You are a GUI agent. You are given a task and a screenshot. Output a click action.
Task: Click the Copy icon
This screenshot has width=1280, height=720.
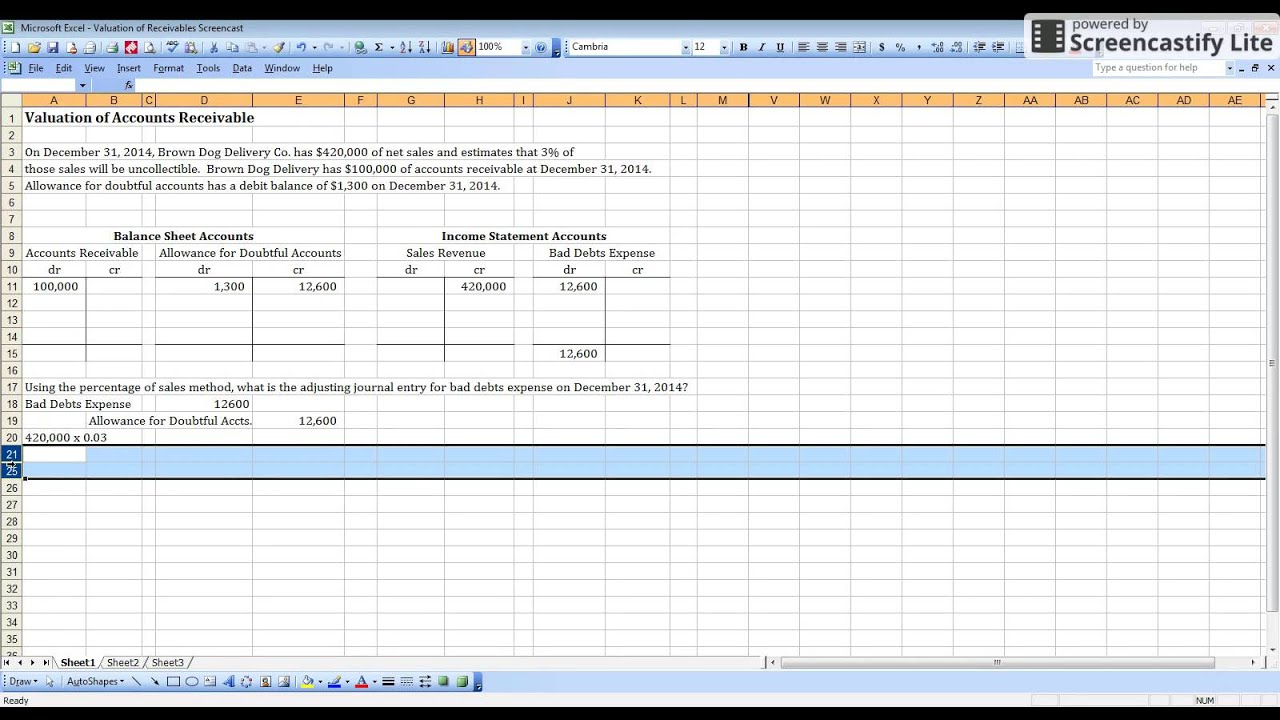click(x=232, y=47)
